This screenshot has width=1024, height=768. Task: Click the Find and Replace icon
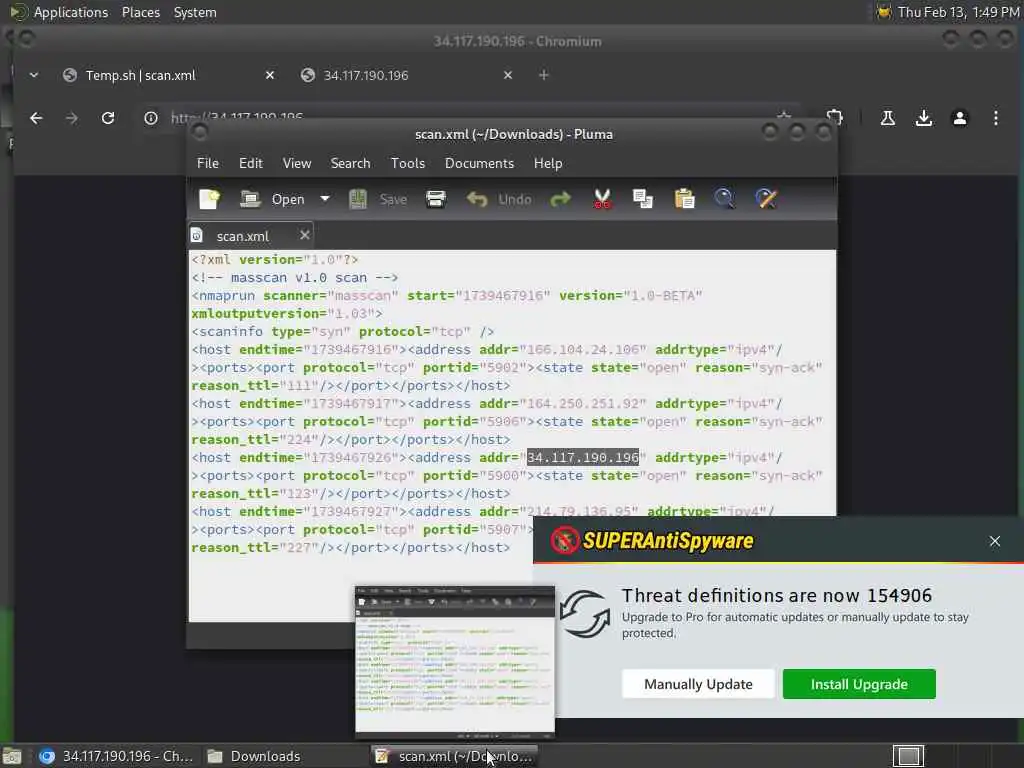click(x=766, y=199)
